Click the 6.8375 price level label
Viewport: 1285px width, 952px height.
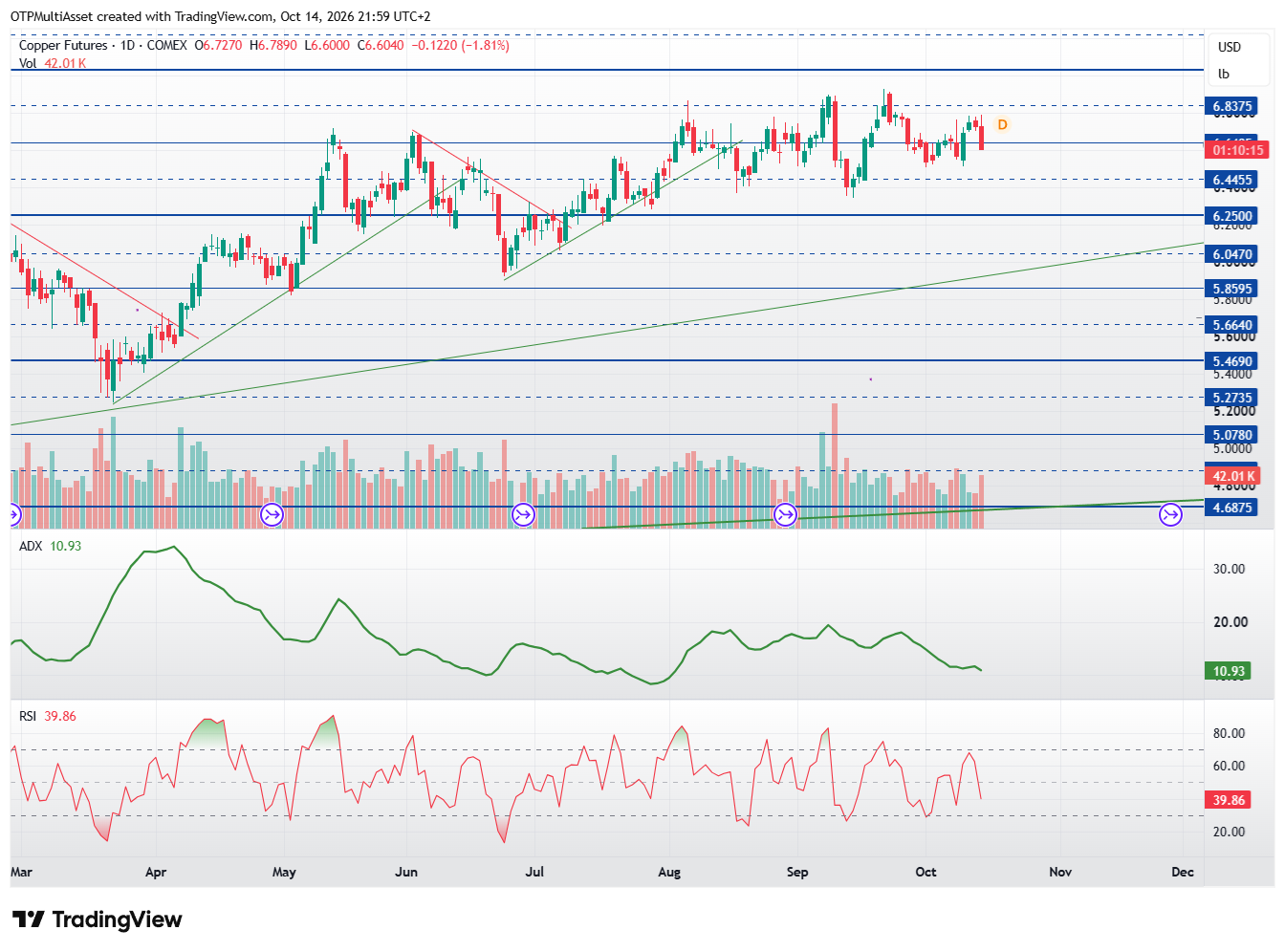1231,106
